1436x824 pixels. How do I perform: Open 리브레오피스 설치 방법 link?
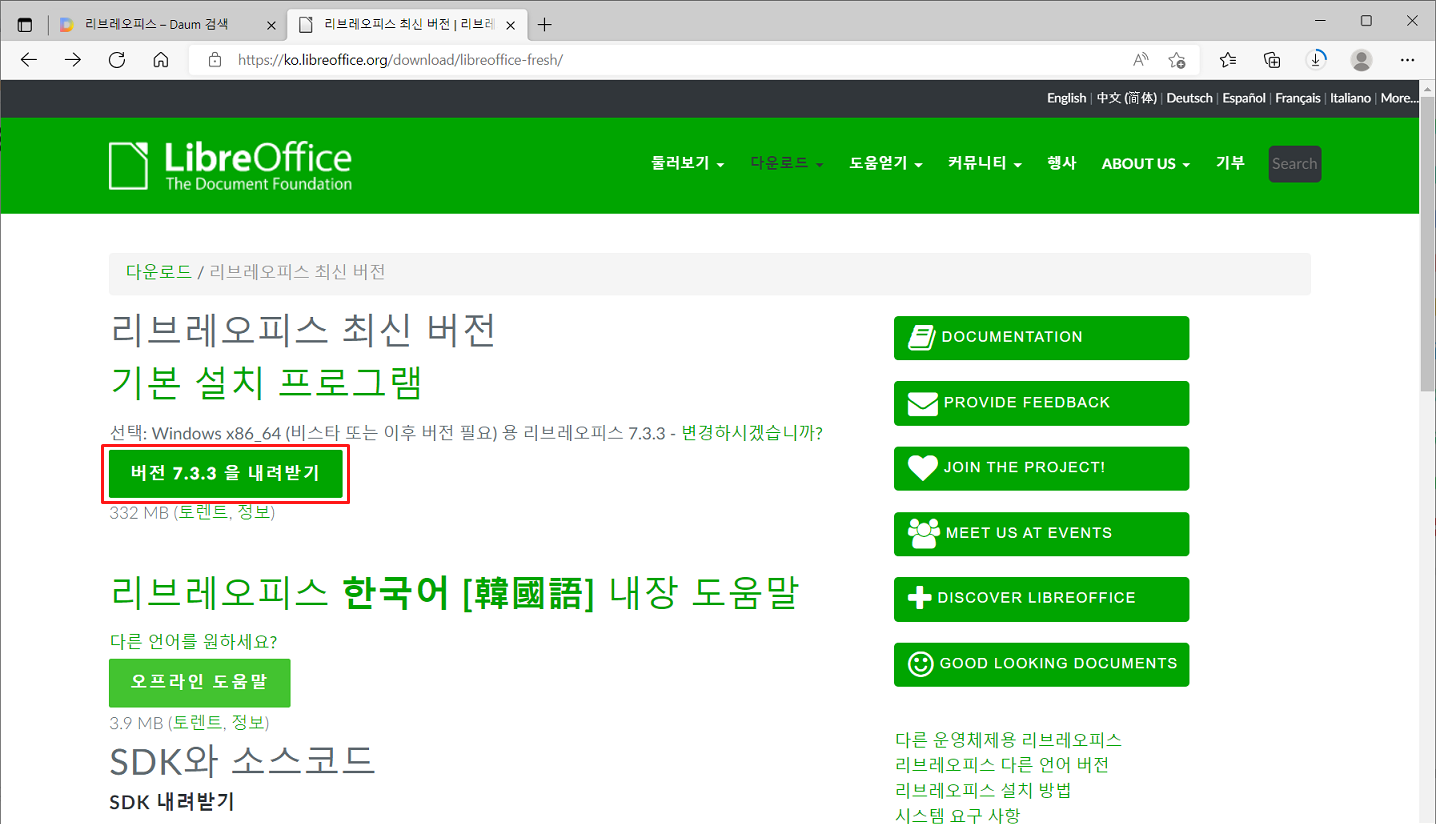tap(983, 790)
